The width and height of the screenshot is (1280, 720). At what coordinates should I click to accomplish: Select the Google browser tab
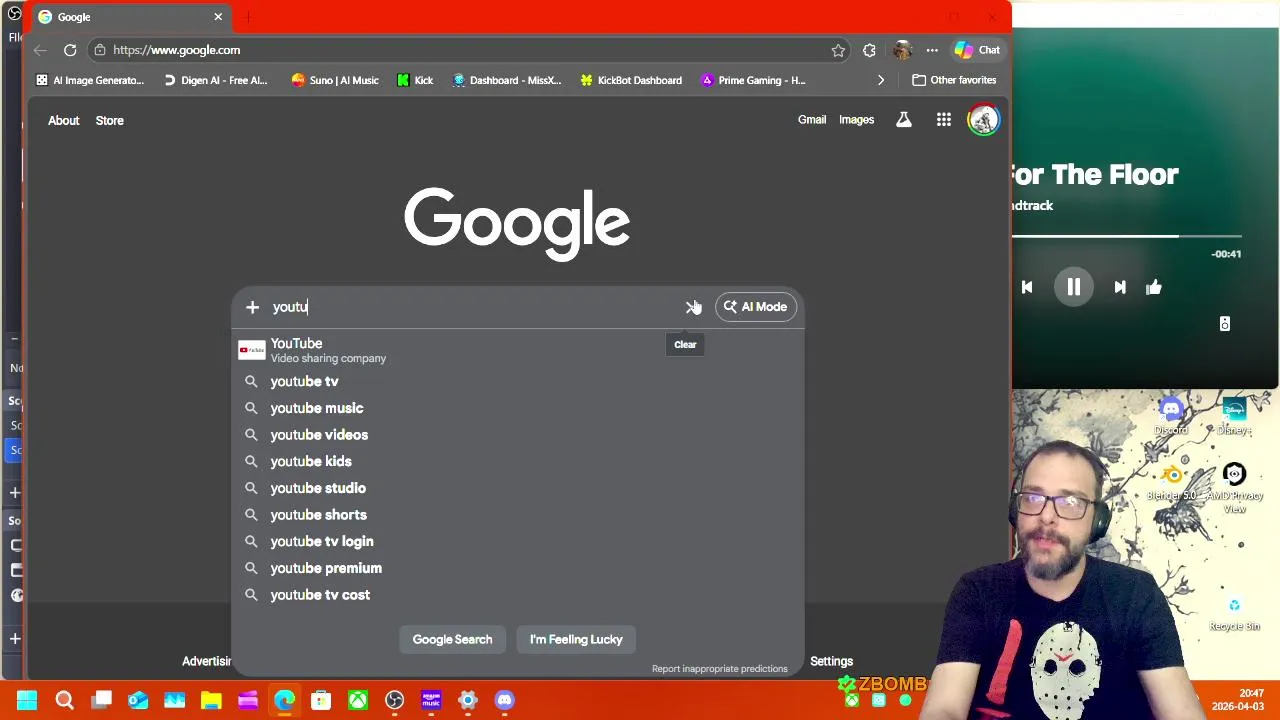[129, 17]
